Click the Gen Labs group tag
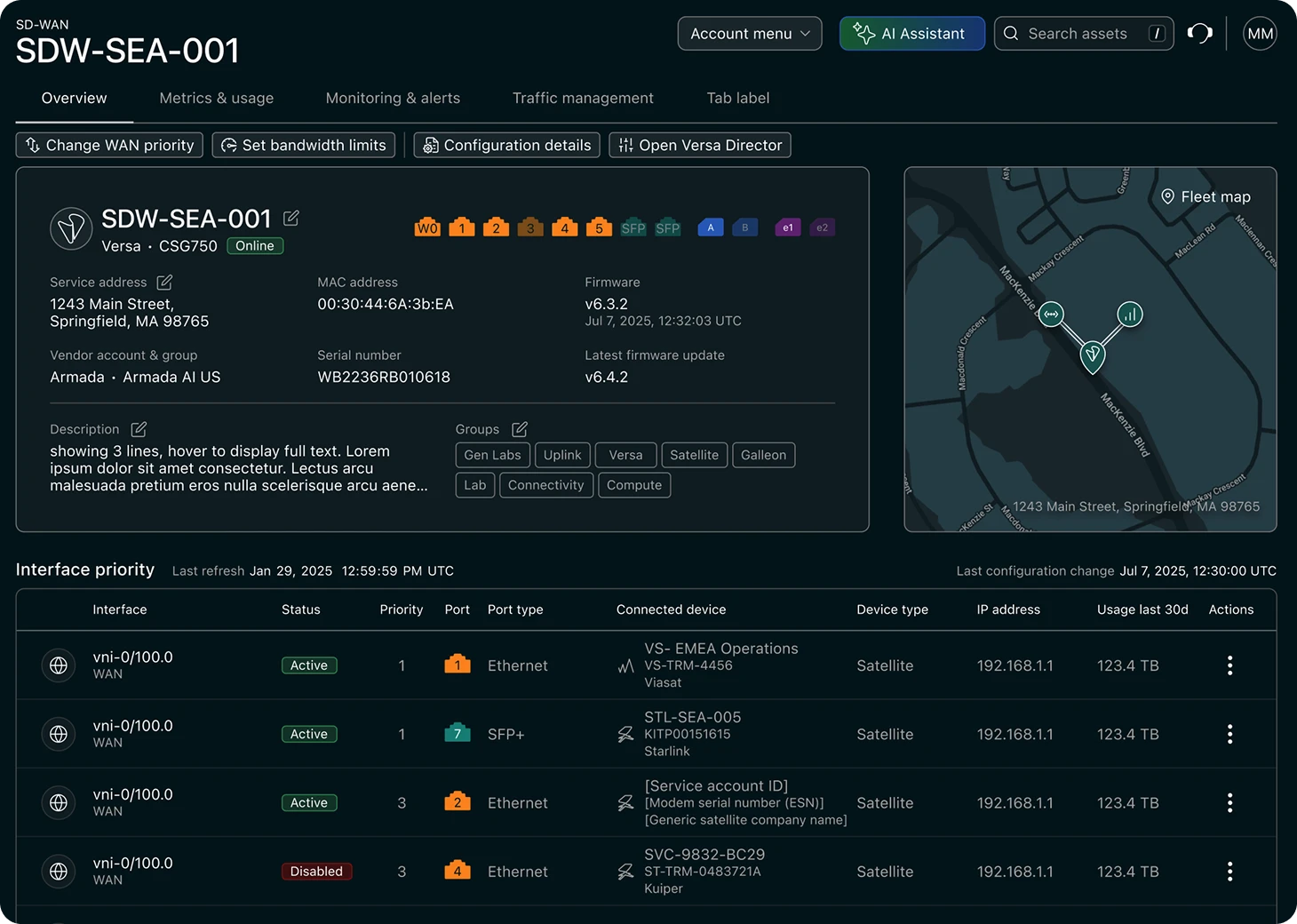 492,455
